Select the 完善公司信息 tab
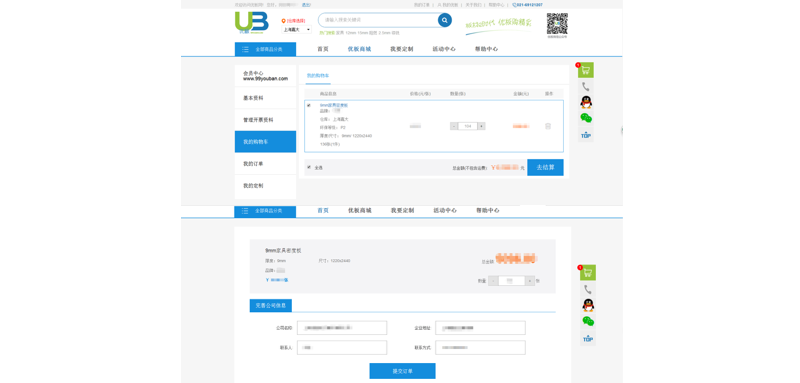 click(x=271, y=305)
